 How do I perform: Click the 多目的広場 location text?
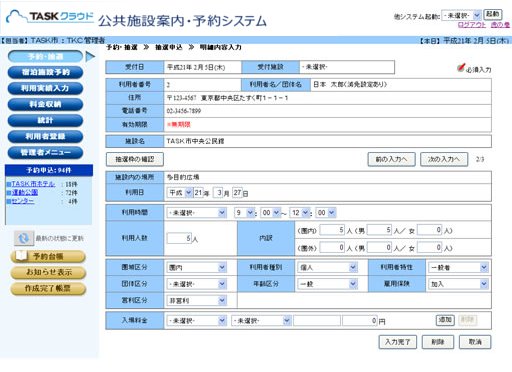click(x=183, y=177)
